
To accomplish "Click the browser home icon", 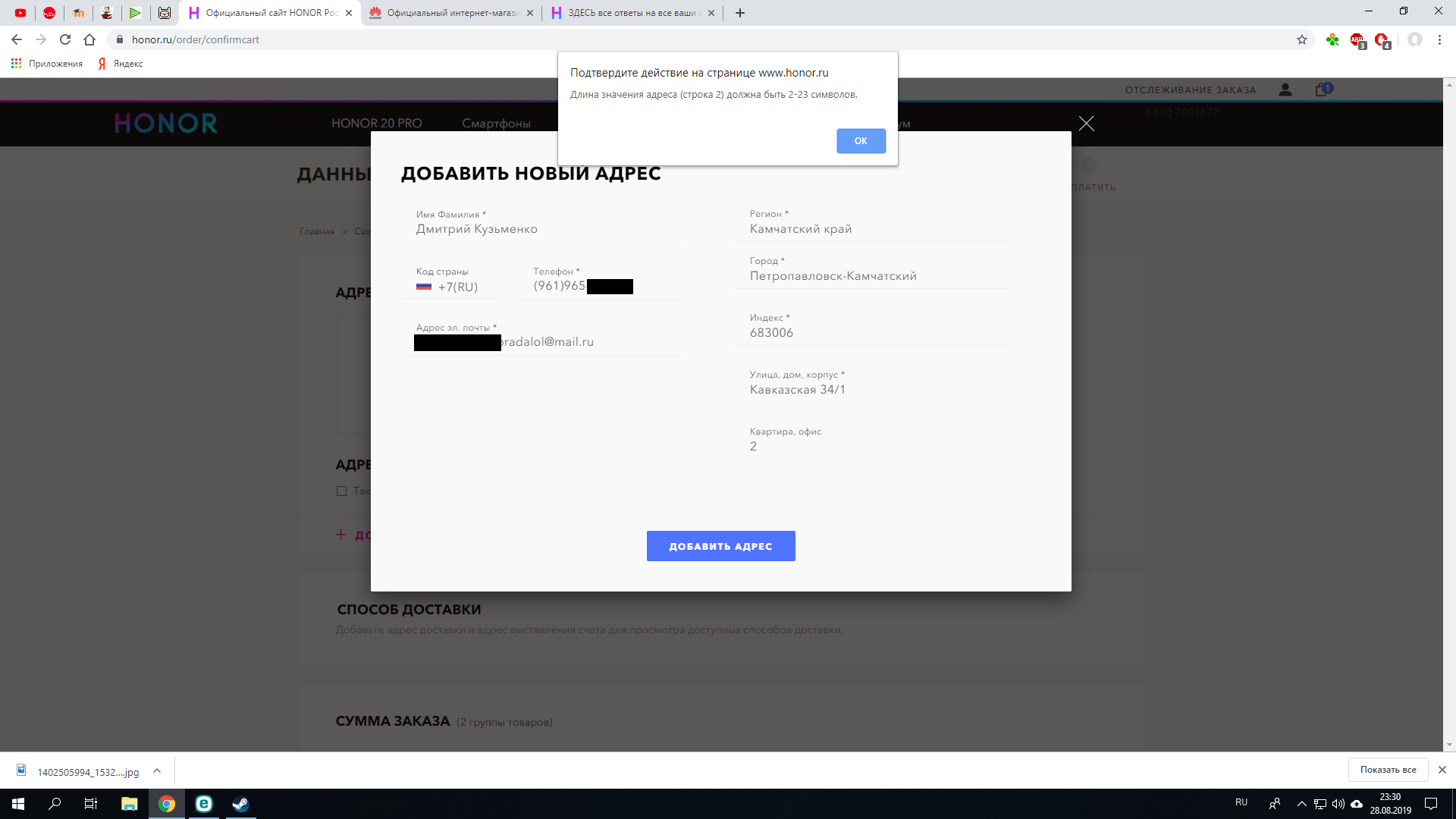I will [x=89, y=39].
